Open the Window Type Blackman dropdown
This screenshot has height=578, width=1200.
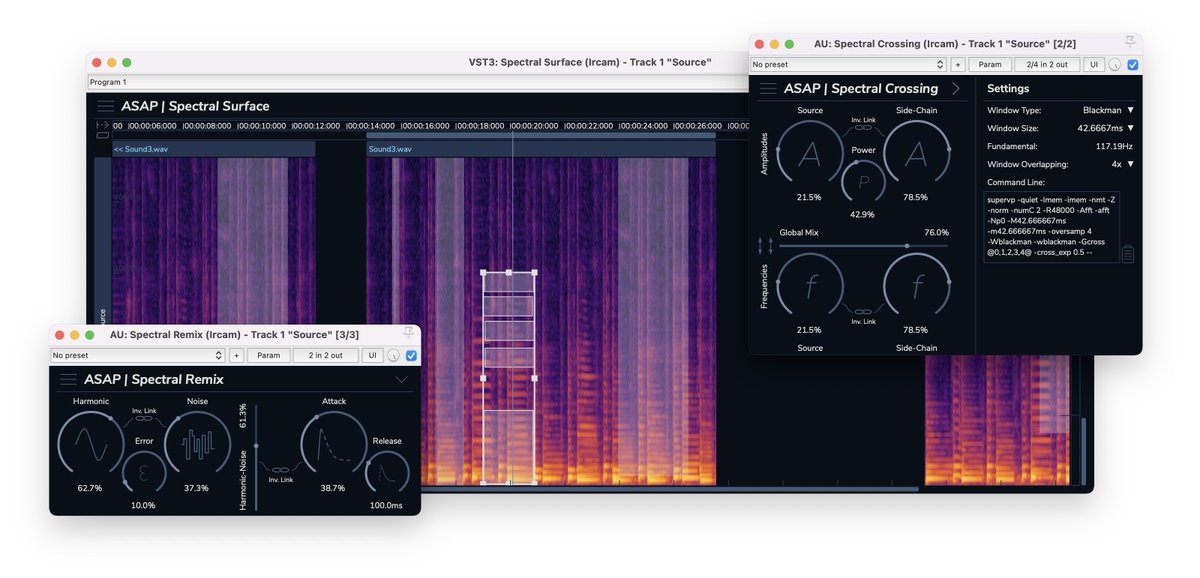coord(1108,110)
